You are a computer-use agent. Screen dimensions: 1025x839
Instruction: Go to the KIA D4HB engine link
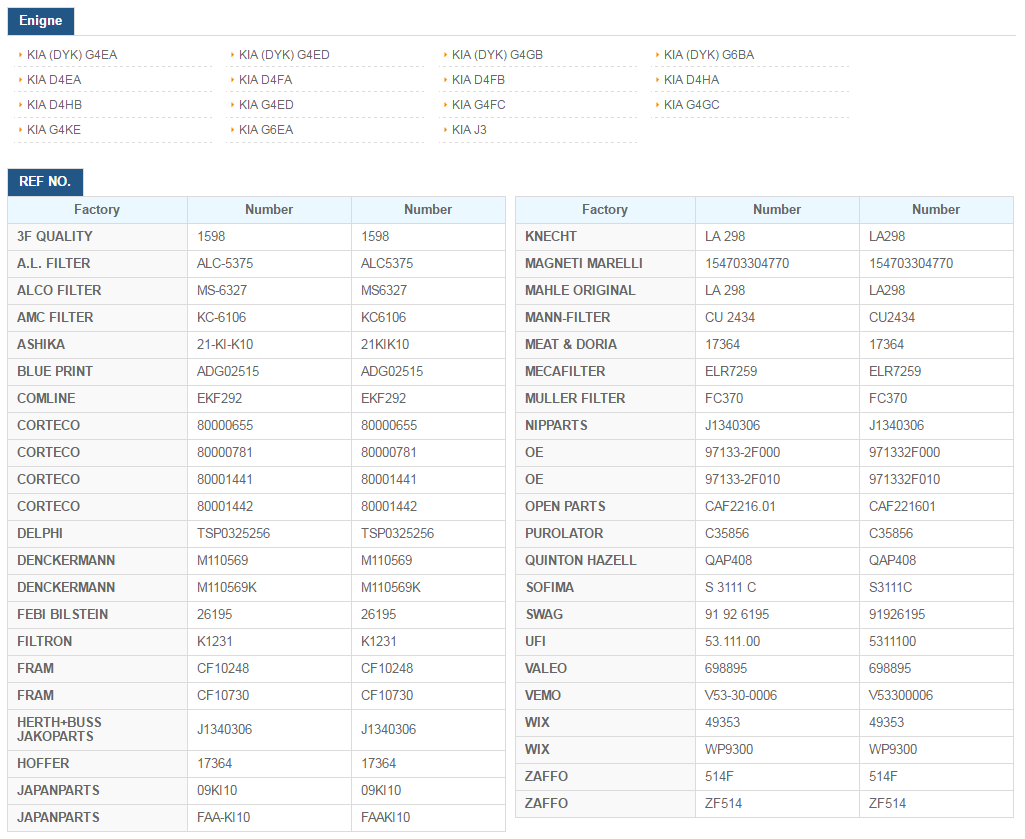pyautogui.click(x=54, y=105)
